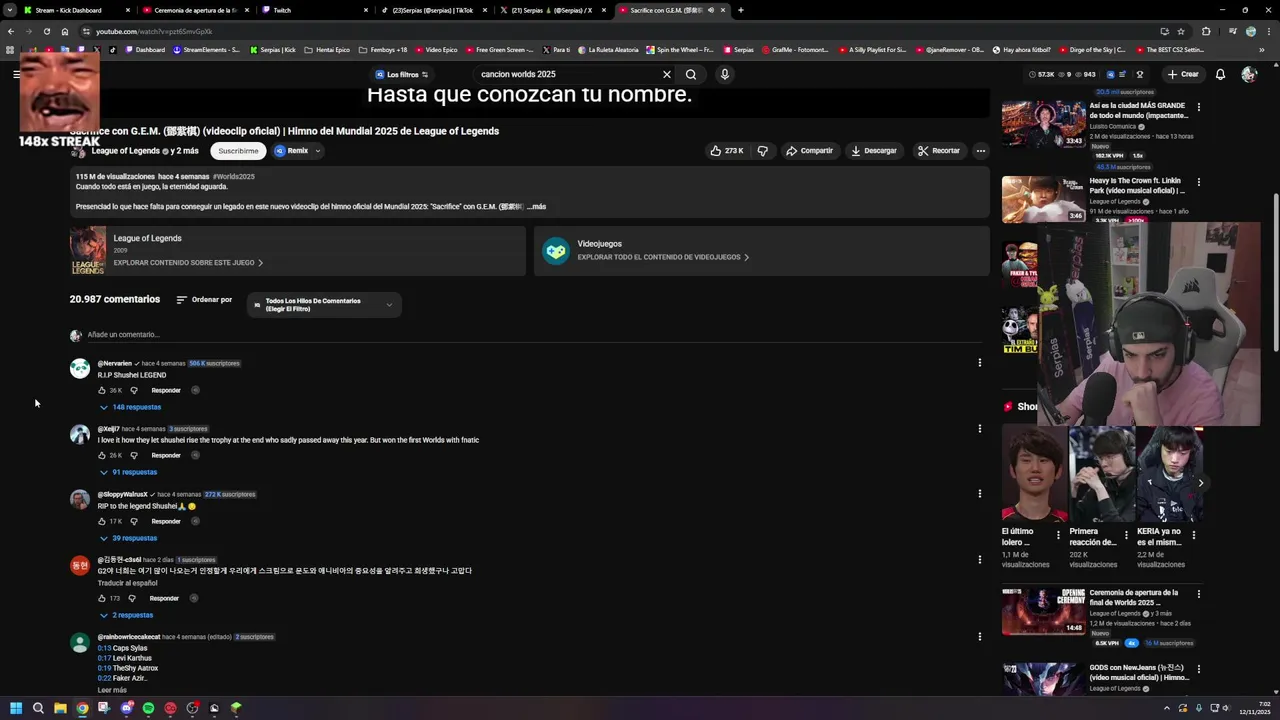This screenshot has width=1280, height=720.
Task: Bookmark this page with star icon
Action: pos(1181,31)
